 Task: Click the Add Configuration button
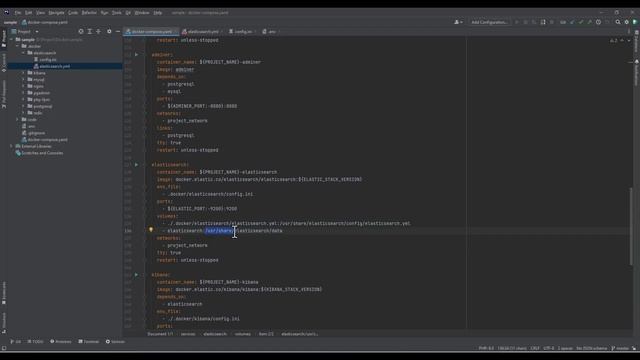489,22
